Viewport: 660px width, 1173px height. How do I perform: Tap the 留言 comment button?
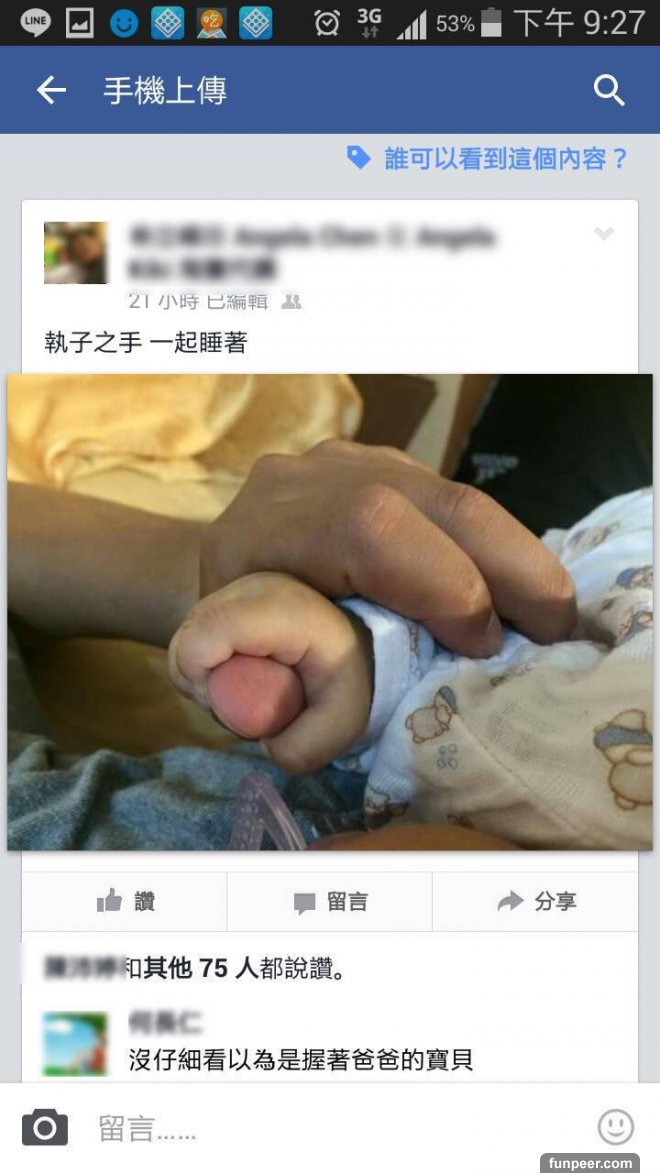[329, 901]
